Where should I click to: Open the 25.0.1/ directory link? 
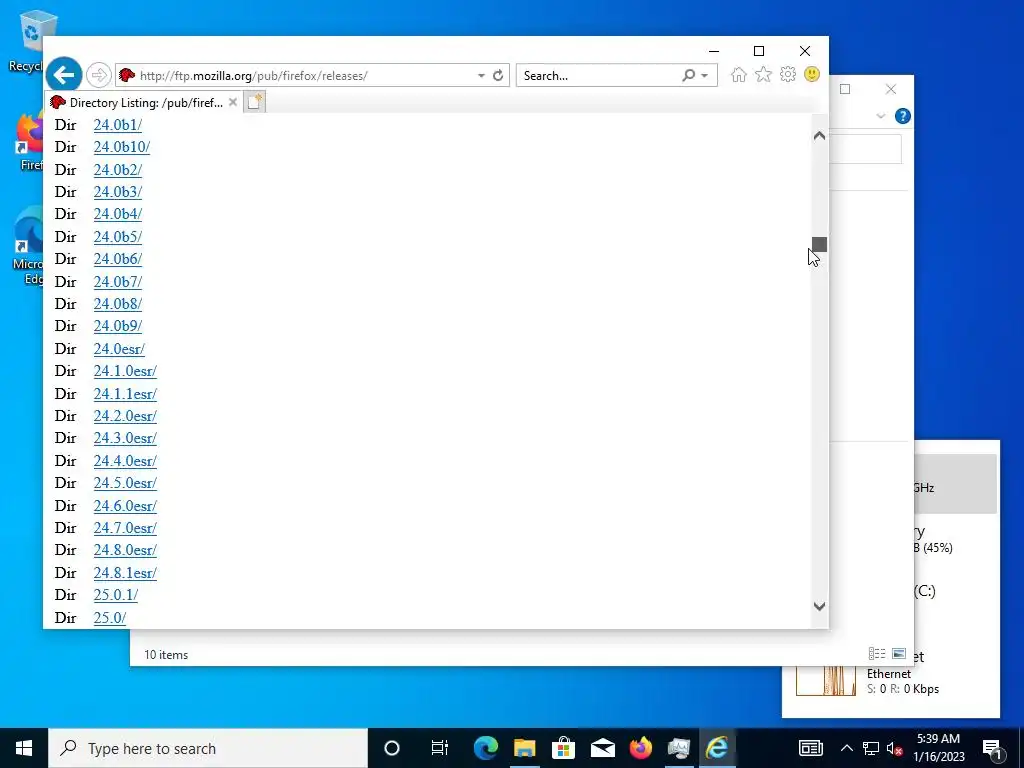(116, 596)
